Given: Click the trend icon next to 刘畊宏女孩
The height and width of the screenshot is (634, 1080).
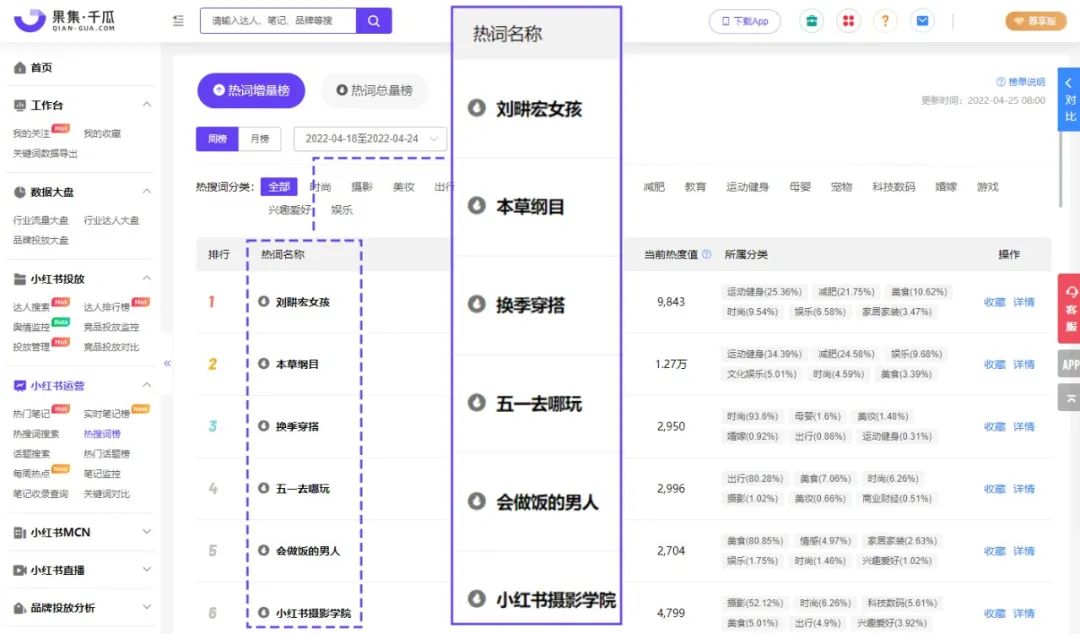Looking at the screenshot, I should point(264,301).
